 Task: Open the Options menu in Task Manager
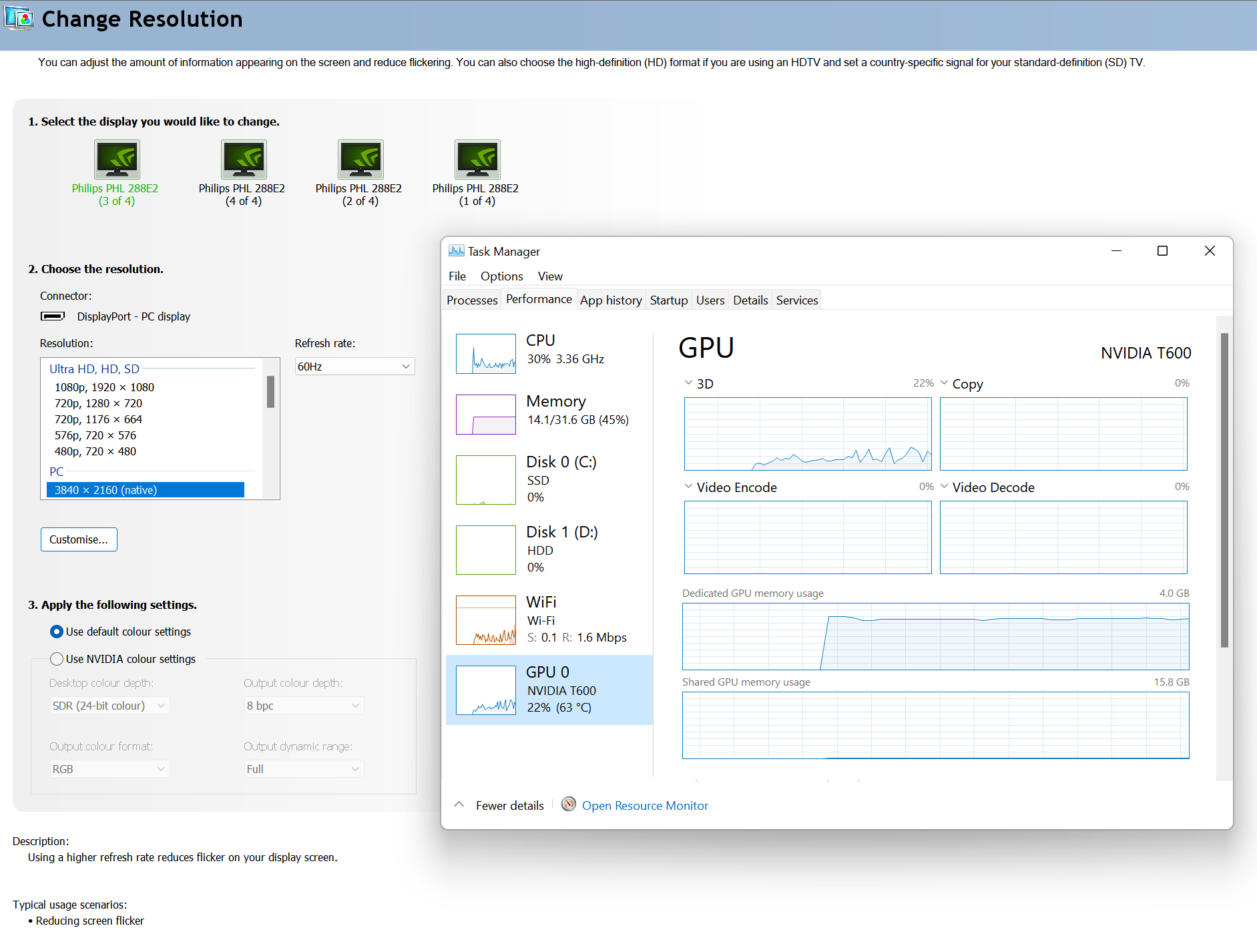pos(502,276)
